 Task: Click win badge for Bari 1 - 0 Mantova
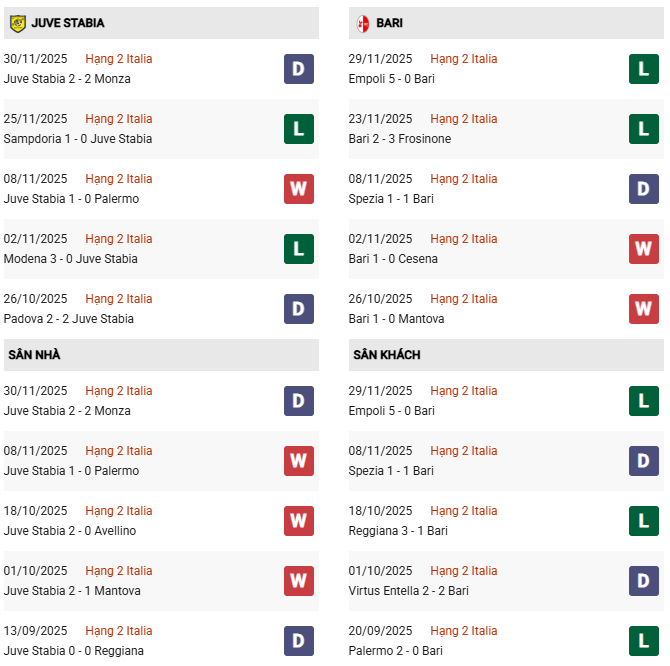click(x=643, y=309)
